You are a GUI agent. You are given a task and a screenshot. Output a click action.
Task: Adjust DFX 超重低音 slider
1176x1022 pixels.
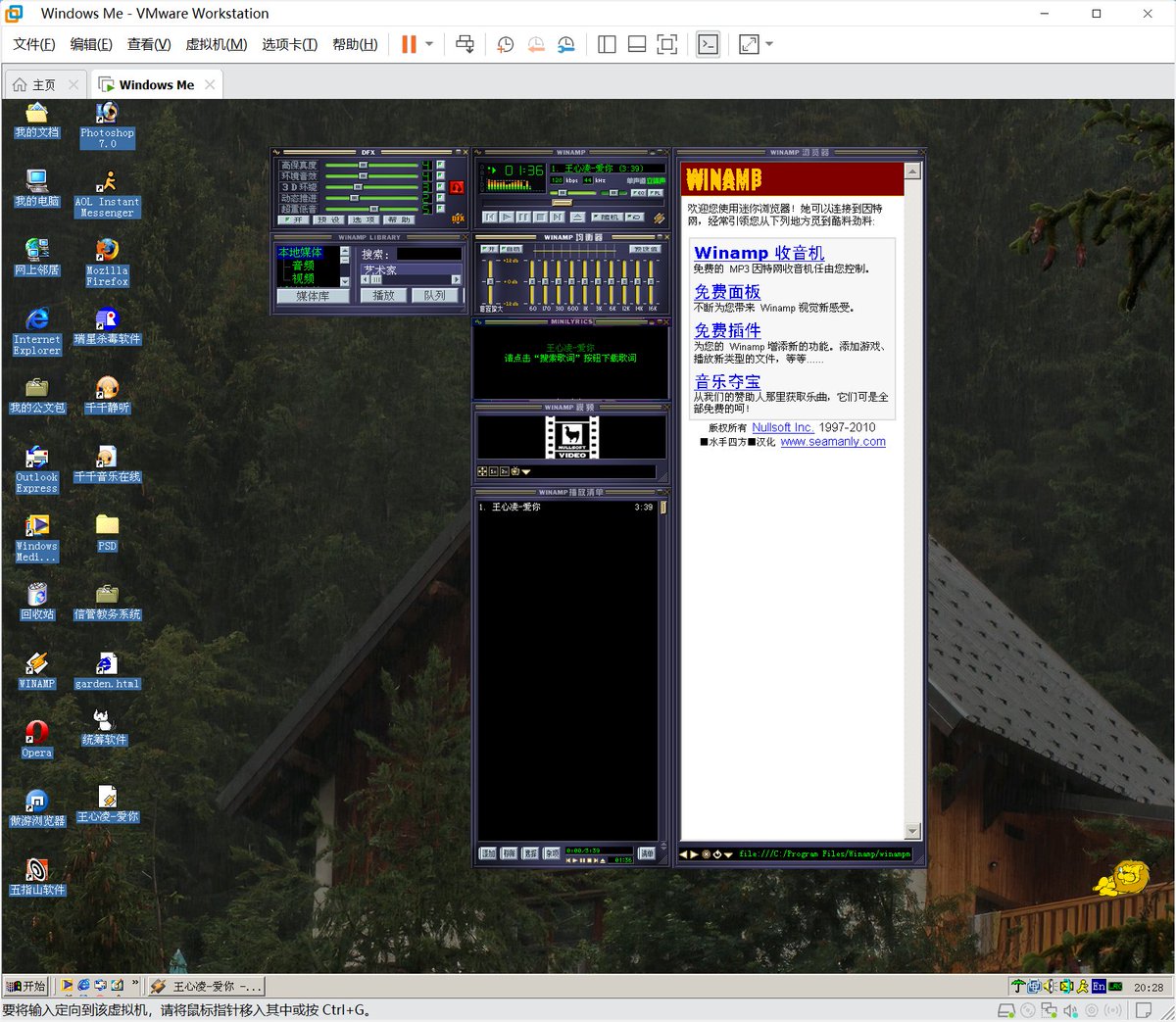373,209
